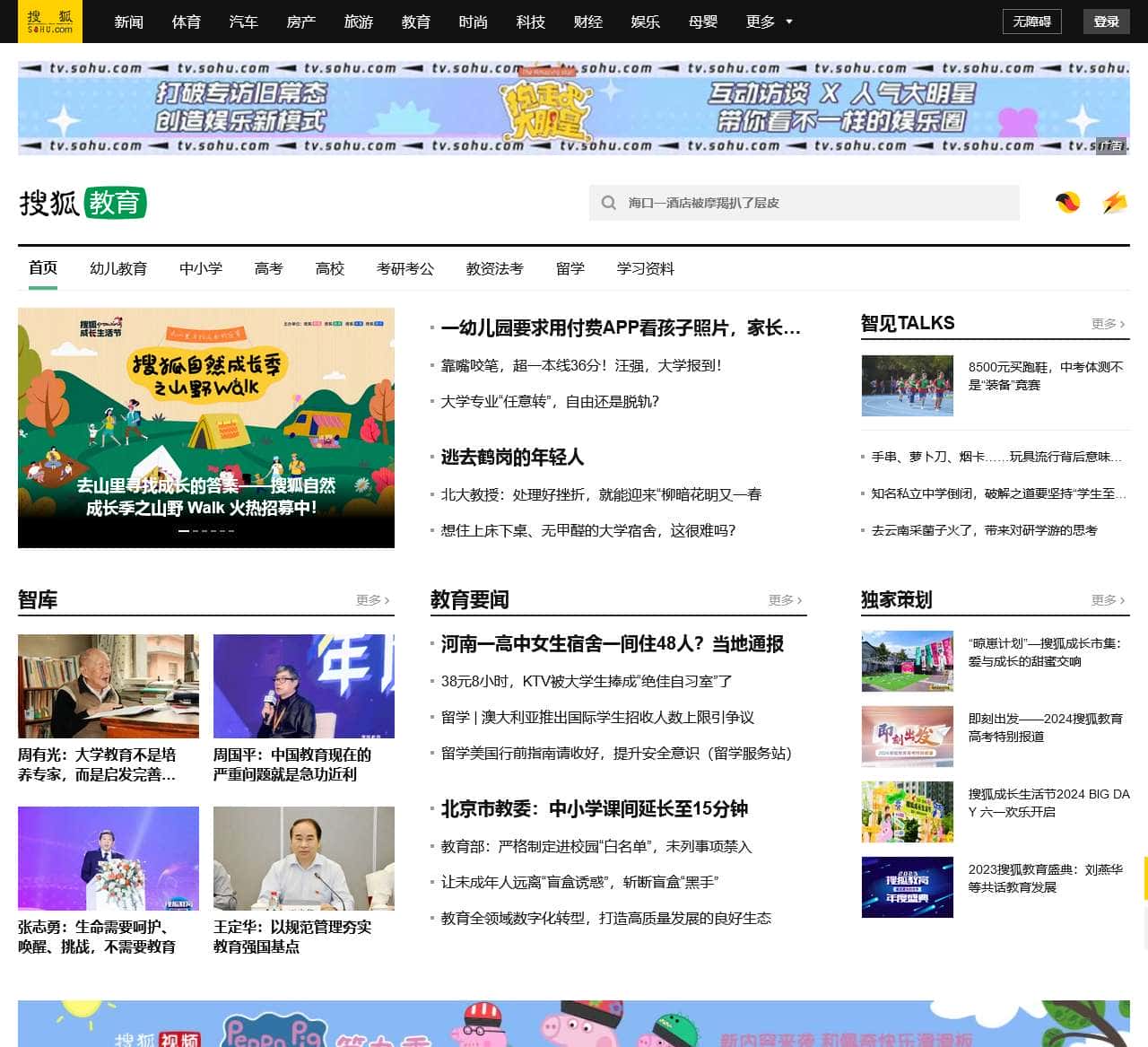The height and width of the screenshot is (1047, 1148).
Task: Click the 搜狐教育 channel logo
Action: coord(83,203)
